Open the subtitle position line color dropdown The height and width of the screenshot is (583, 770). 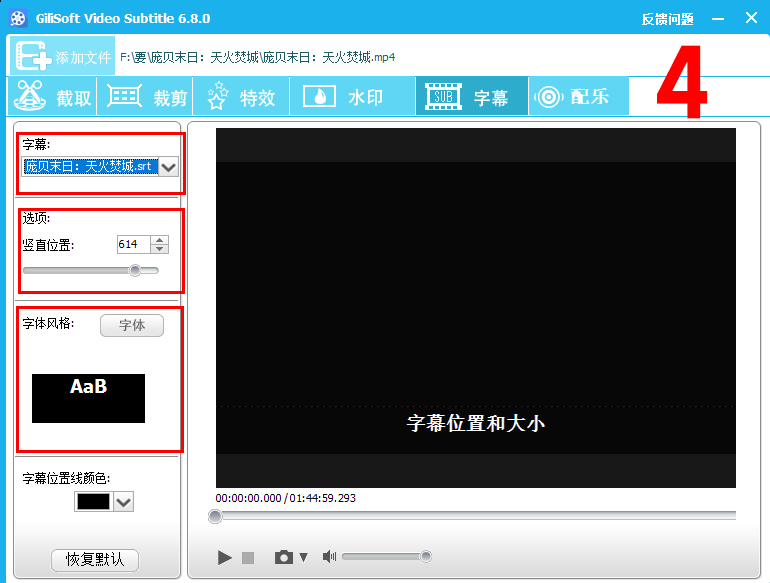(x=124, y=502)
